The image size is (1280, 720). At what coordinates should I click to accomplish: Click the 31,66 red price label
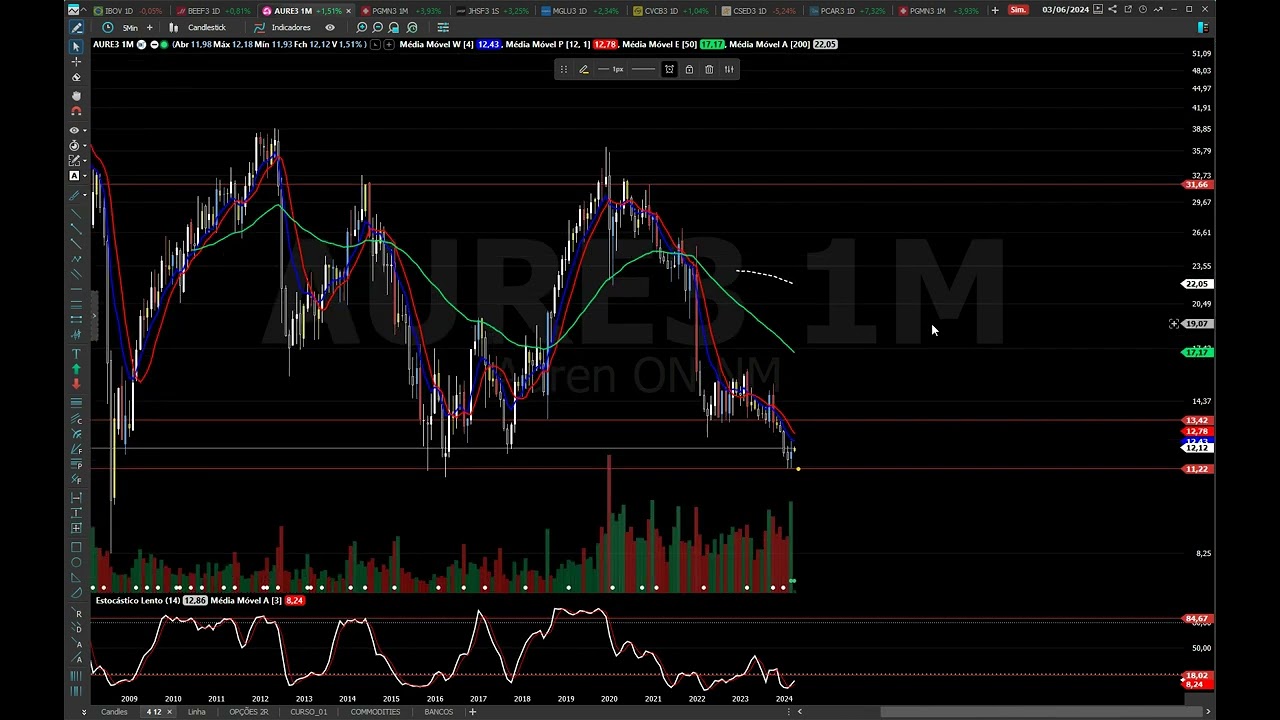(1197, 185)
